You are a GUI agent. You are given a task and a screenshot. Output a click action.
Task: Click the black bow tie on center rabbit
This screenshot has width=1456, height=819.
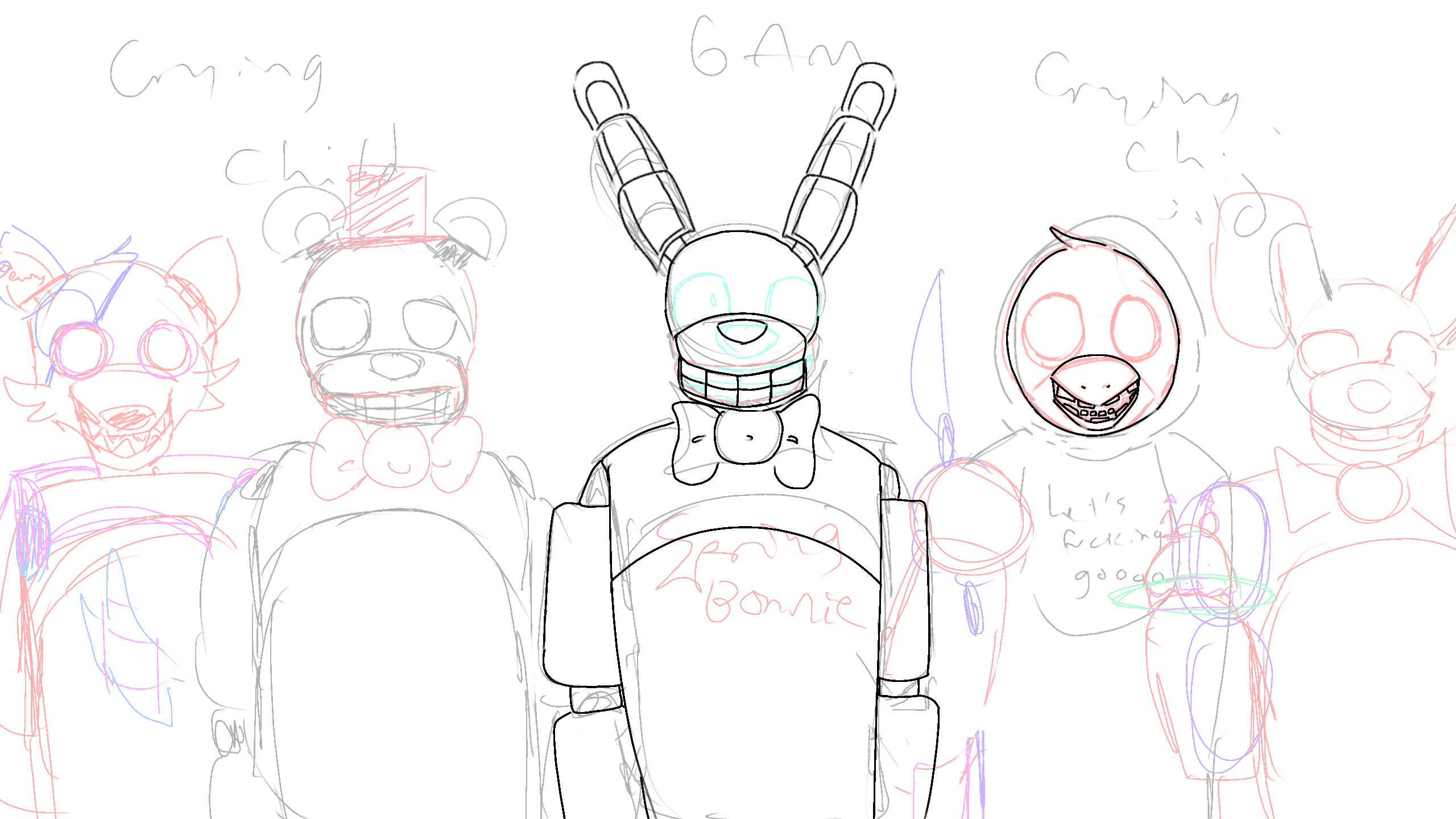(746, 439)
